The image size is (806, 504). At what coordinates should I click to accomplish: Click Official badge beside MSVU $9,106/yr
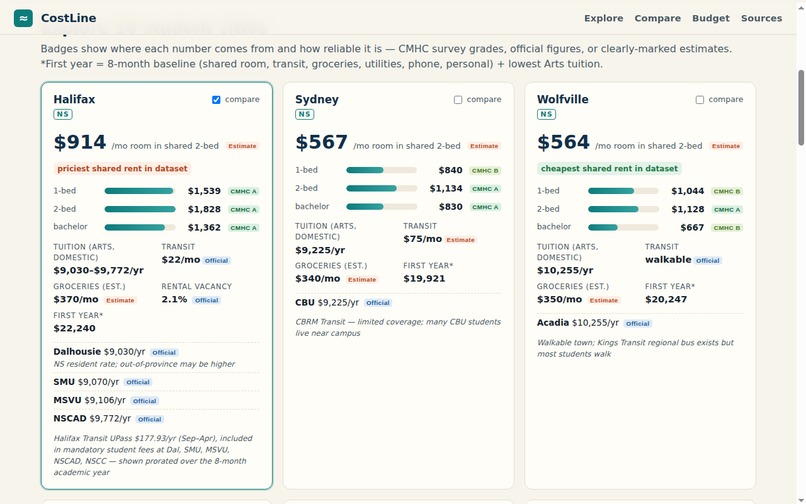tap(145, 401)
